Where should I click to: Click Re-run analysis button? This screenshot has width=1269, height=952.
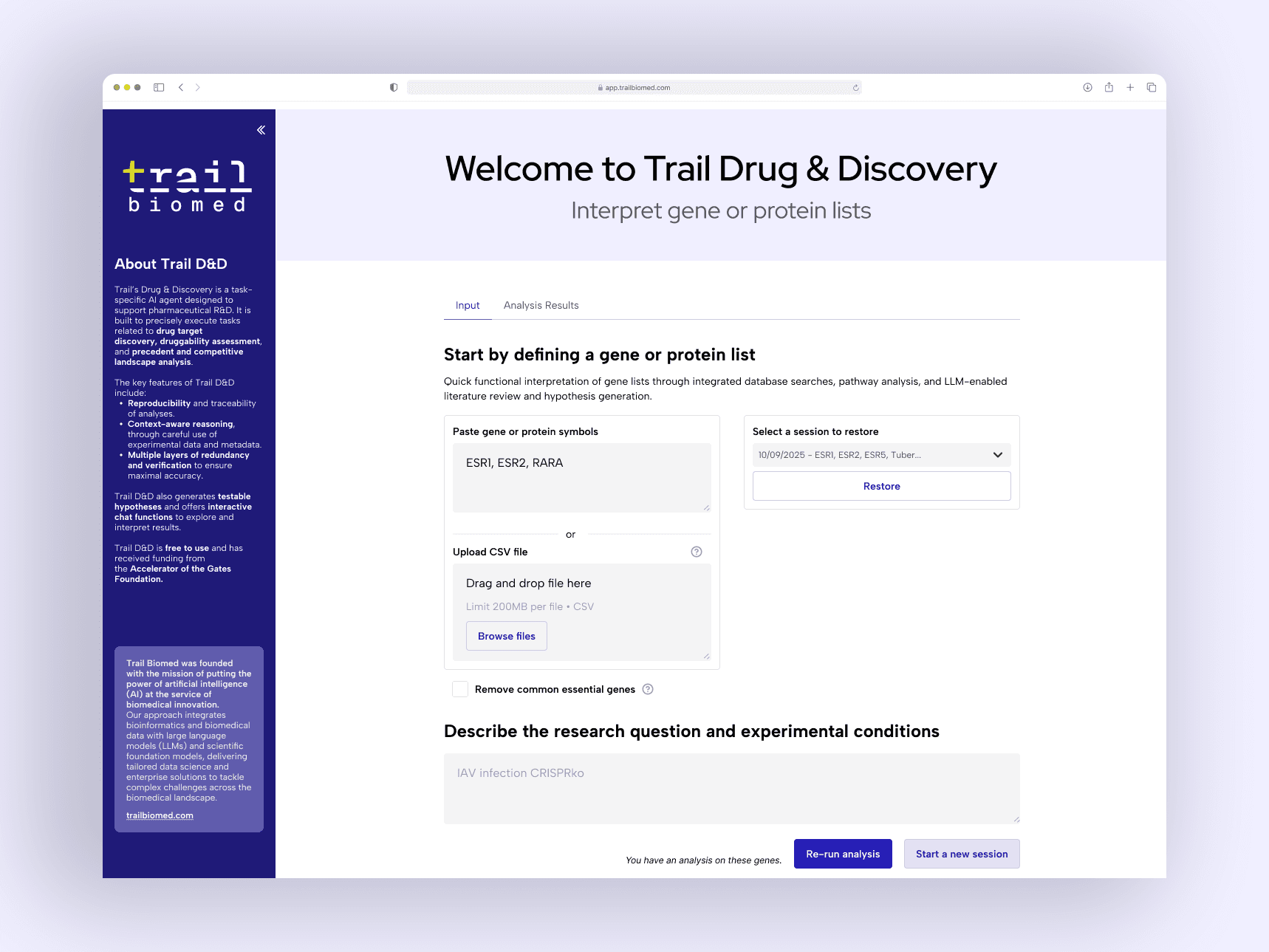click(843, 854)
